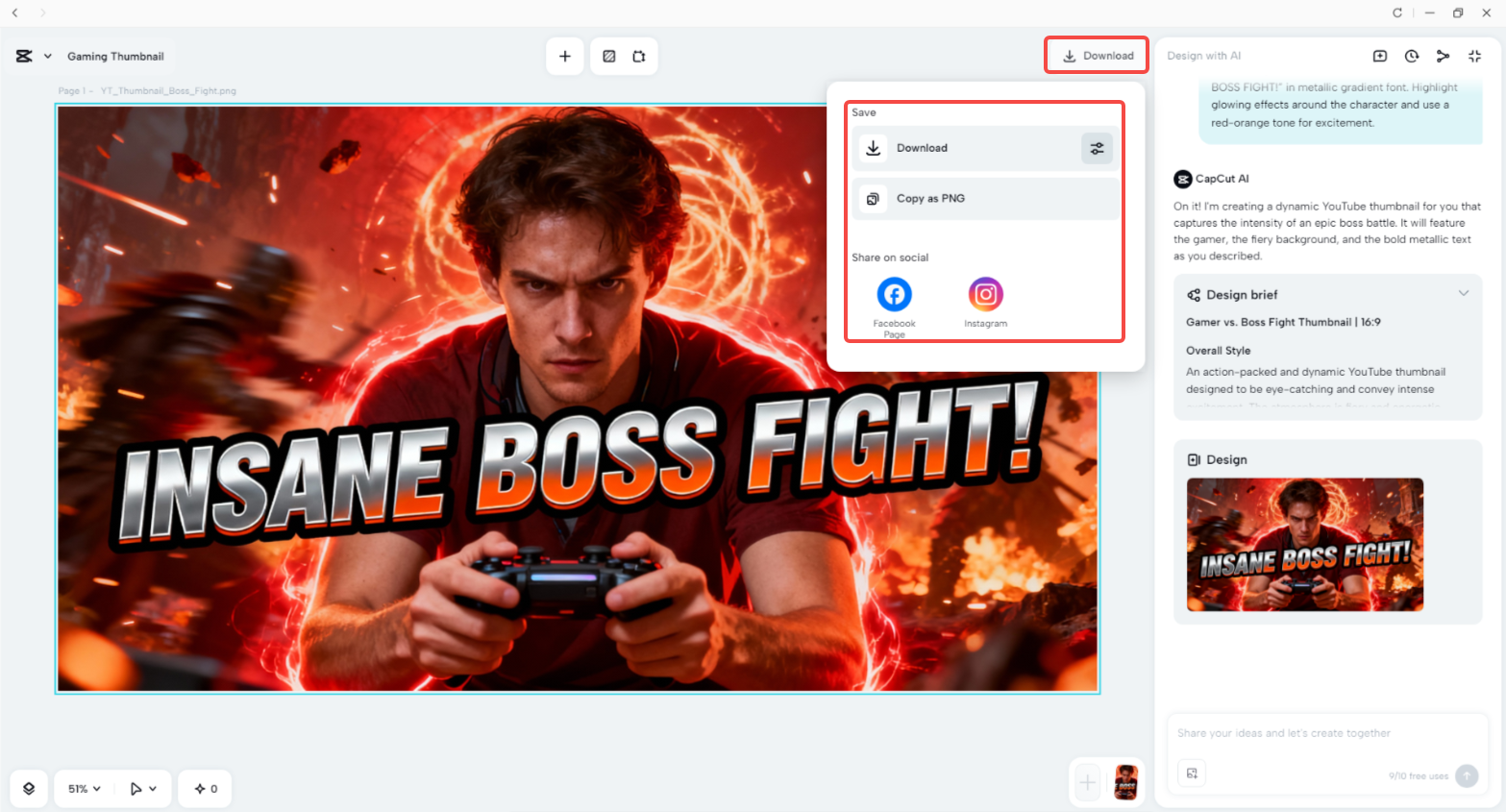The height and width of the screenshot is (812, 1506).
Task: Open the Layers panel
Action: pyautogui.click(x=29, y=788)
